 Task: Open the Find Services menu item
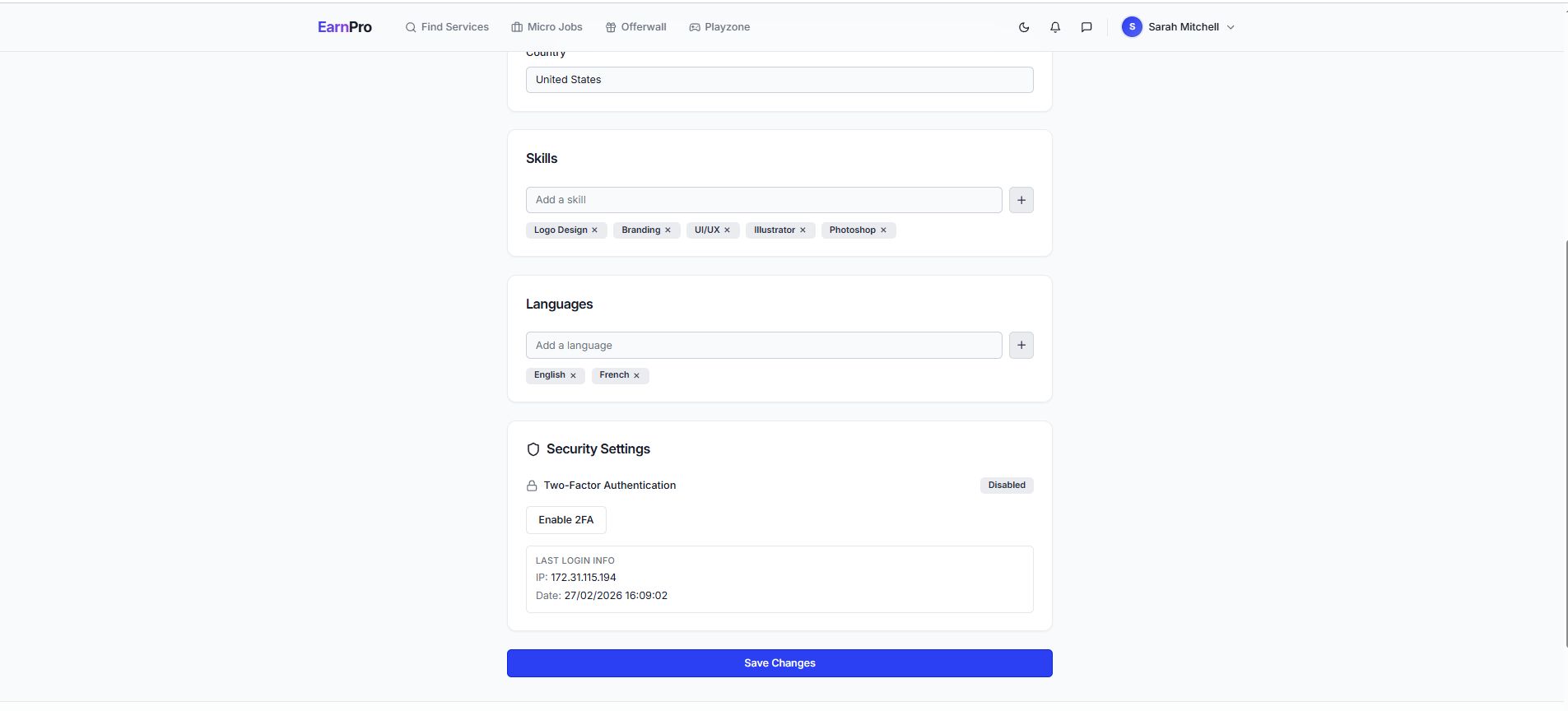point(447,27)
